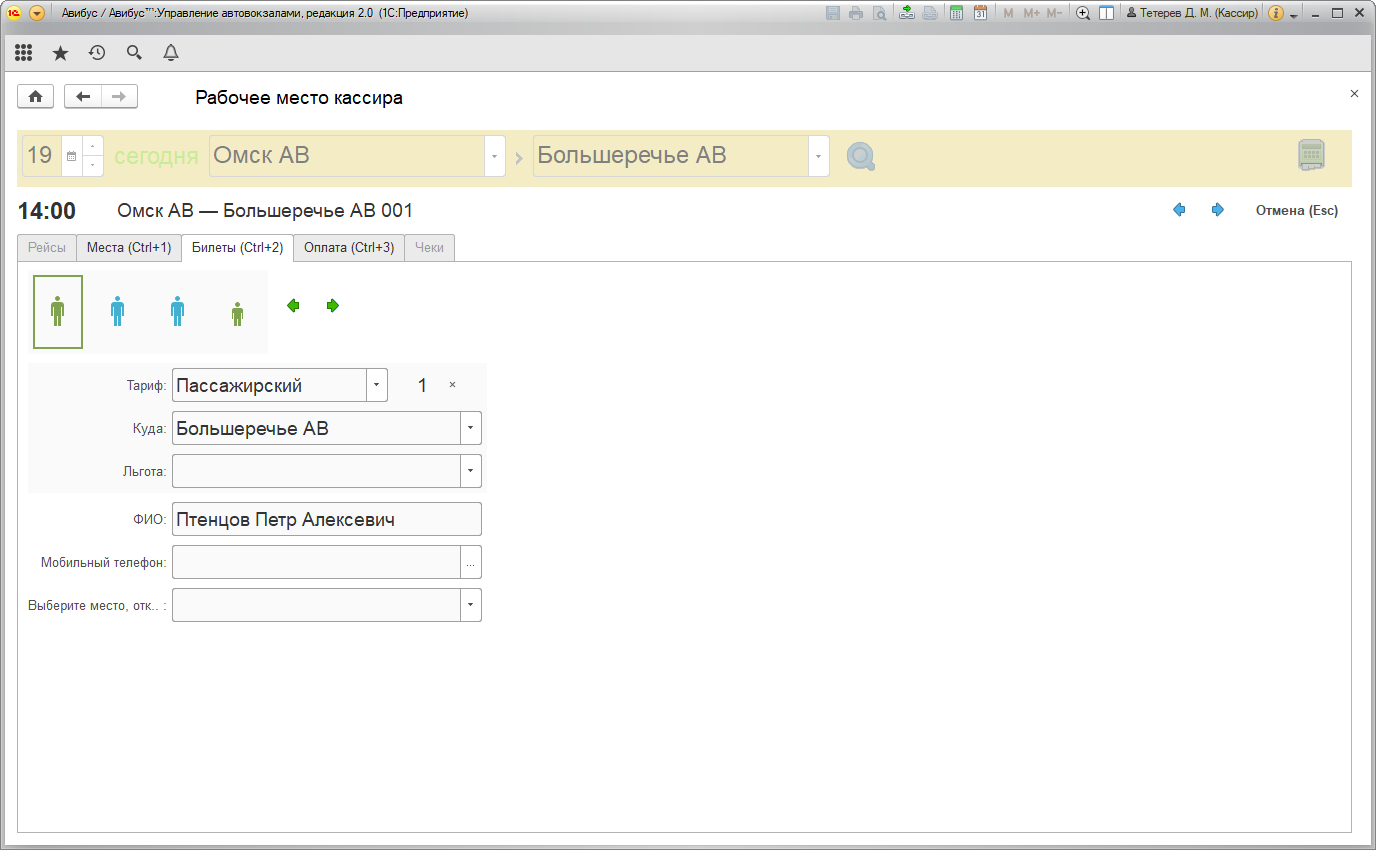Click the search magnifier next to destination
1376x850 pixels.
click(x=860, y=156)
